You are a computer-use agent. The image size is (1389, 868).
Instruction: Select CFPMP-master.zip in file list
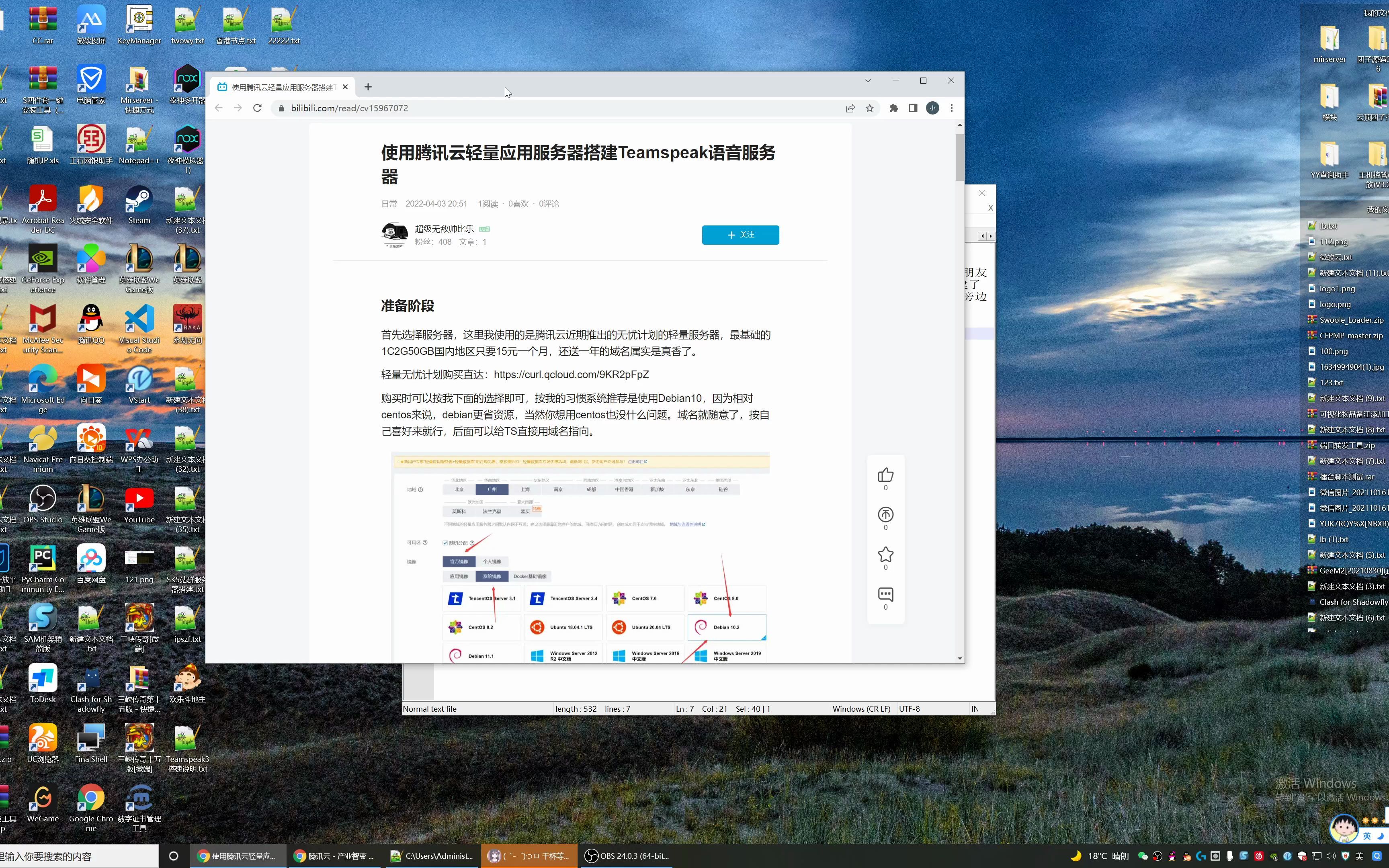tap(1345, 335)
